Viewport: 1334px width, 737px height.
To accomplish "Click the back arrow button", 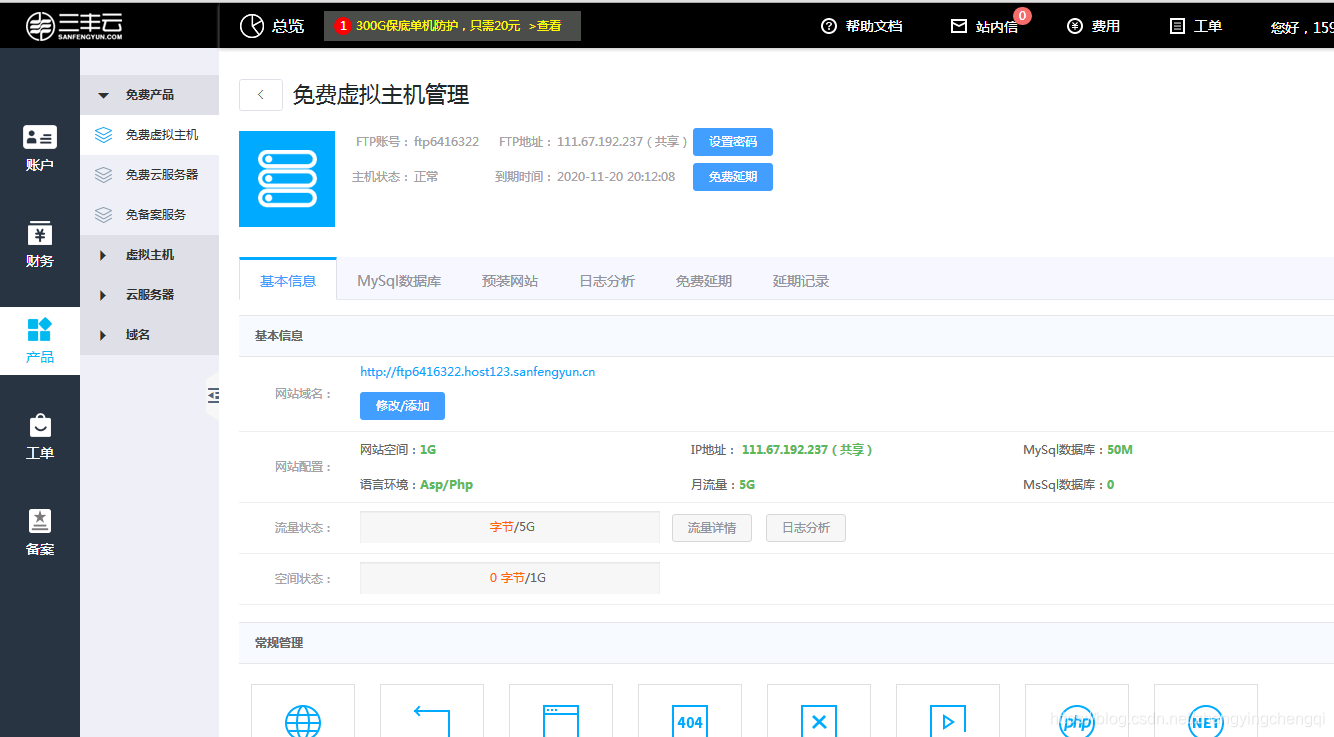I will pos(261,95).
